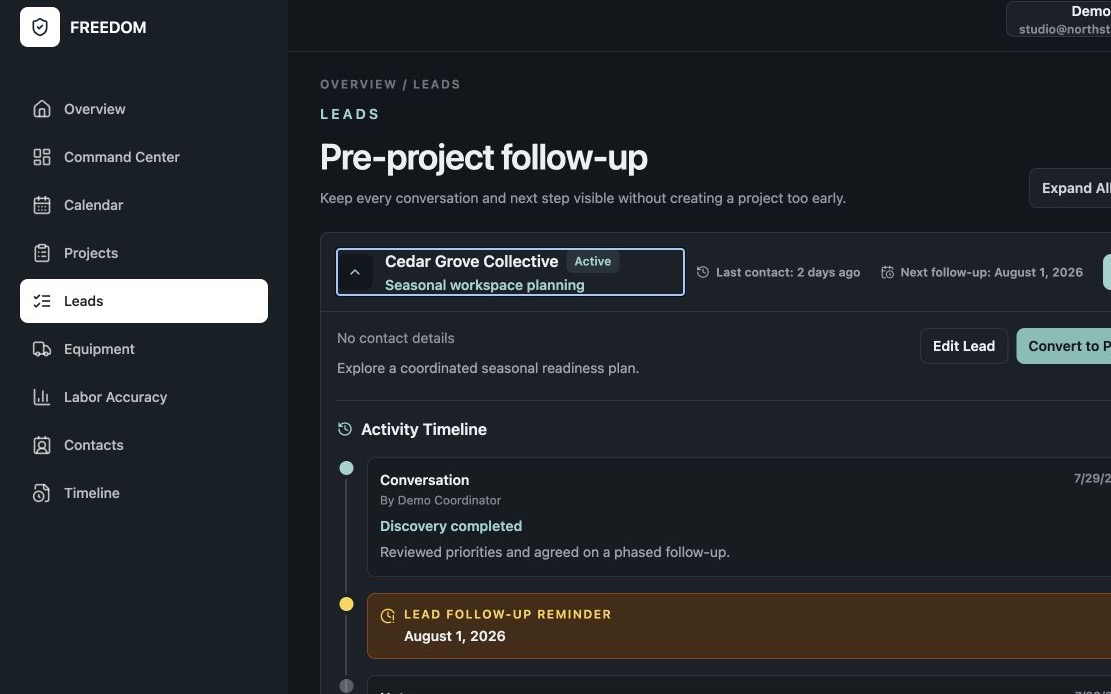Click the yellow follow-up reminder timeline dot
Screen dimensions: 1111x694
pyautogui.click(x=346, y=604)
